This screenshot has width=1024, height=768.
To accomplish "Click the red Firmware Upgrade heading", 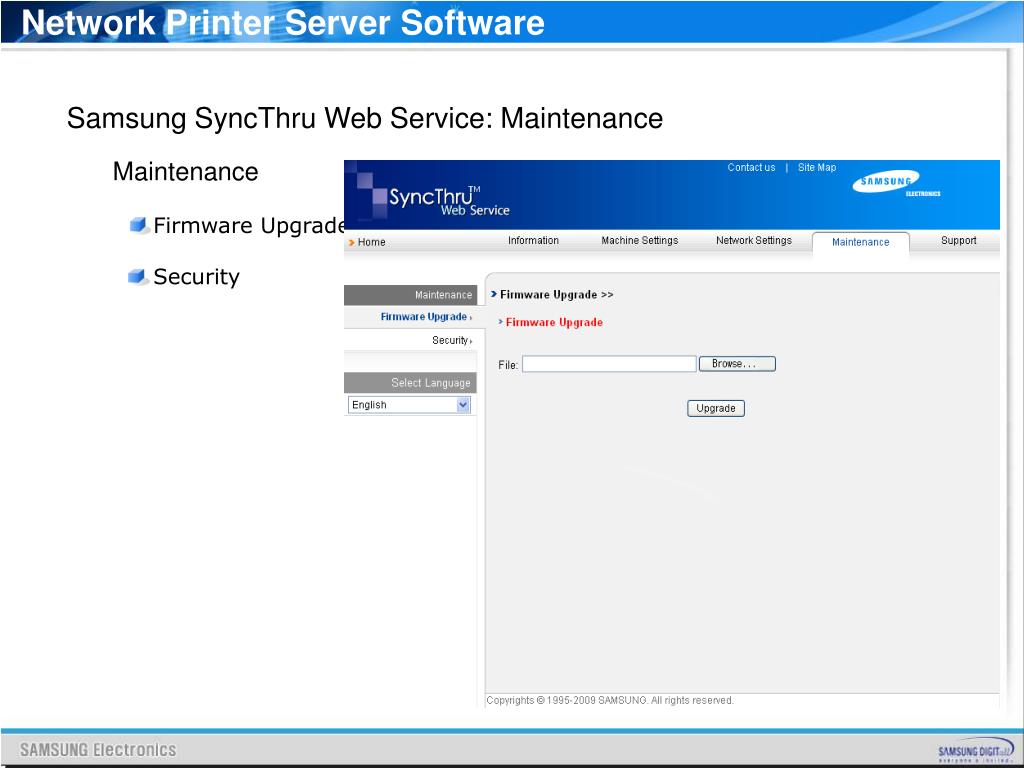I will pyautogui.click(x=554, y=322).
